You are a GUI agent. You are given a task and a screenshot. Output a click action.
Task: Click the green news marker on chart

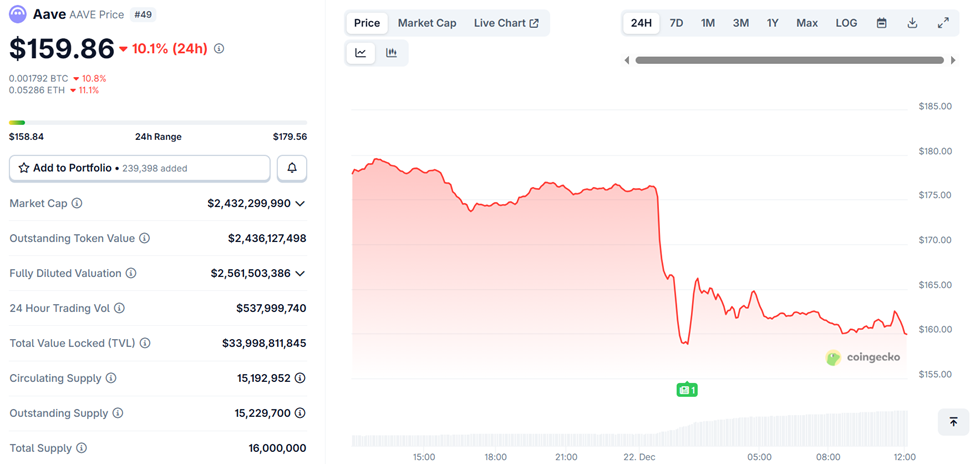click(686, 389)
